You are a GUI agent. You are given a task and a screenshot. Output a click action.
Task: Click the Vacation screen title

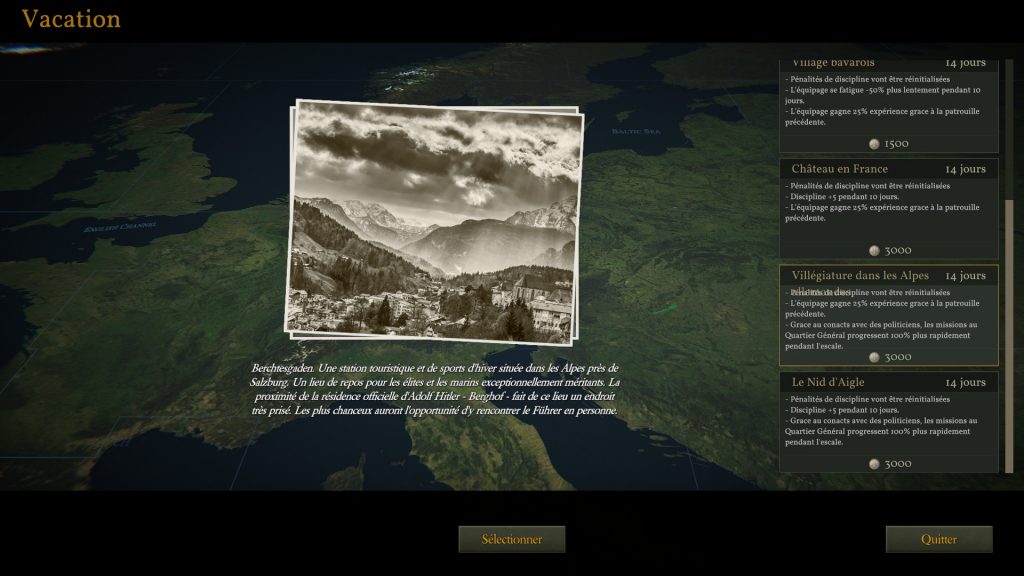tap(71, 19)
